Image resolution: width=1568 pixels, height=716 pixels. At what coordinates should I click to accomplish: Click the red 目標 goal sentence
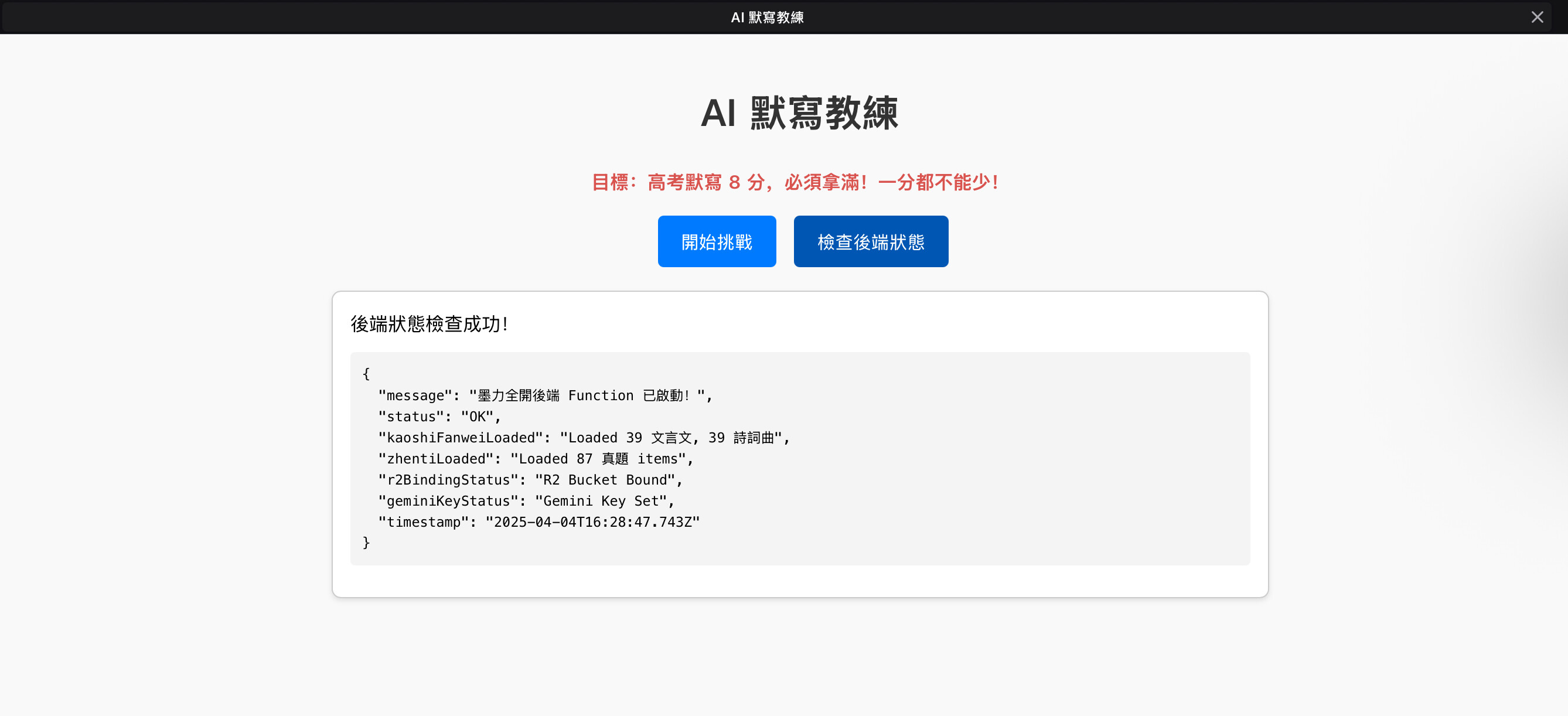click(795, 182)
